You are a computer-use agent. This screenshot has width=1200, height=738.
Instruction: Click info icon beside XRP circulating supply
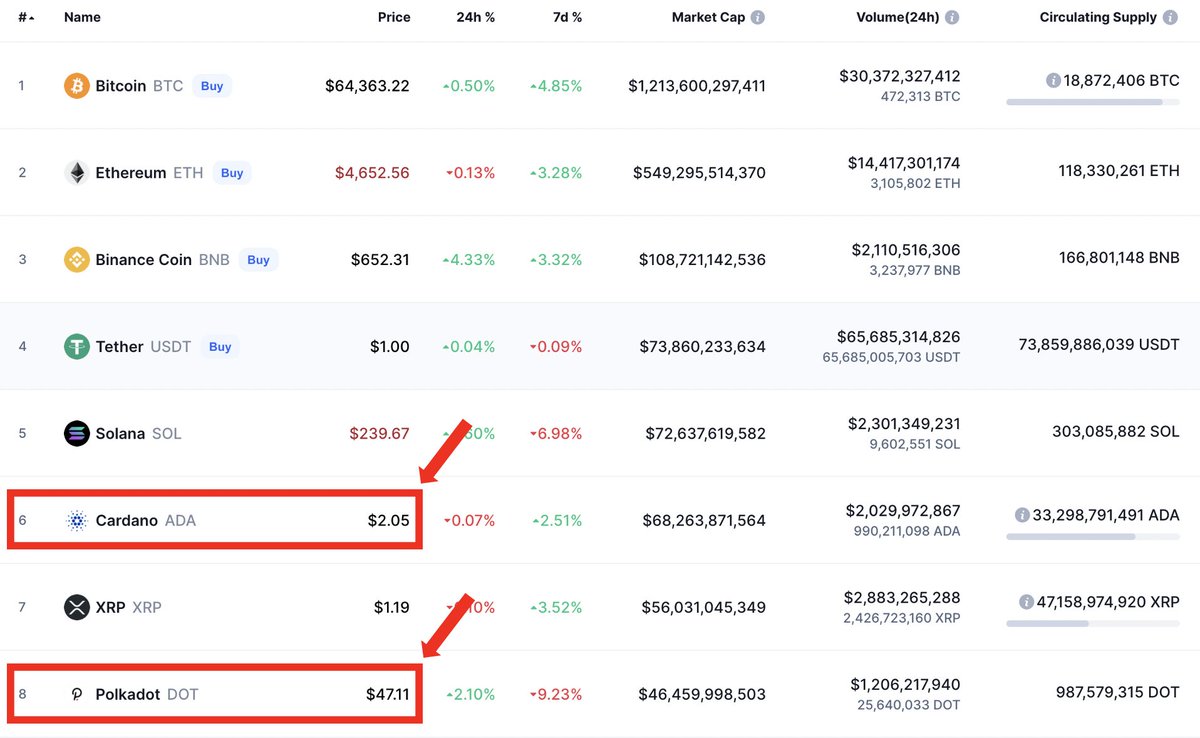pyautogui.click(x=1026, y=602)
